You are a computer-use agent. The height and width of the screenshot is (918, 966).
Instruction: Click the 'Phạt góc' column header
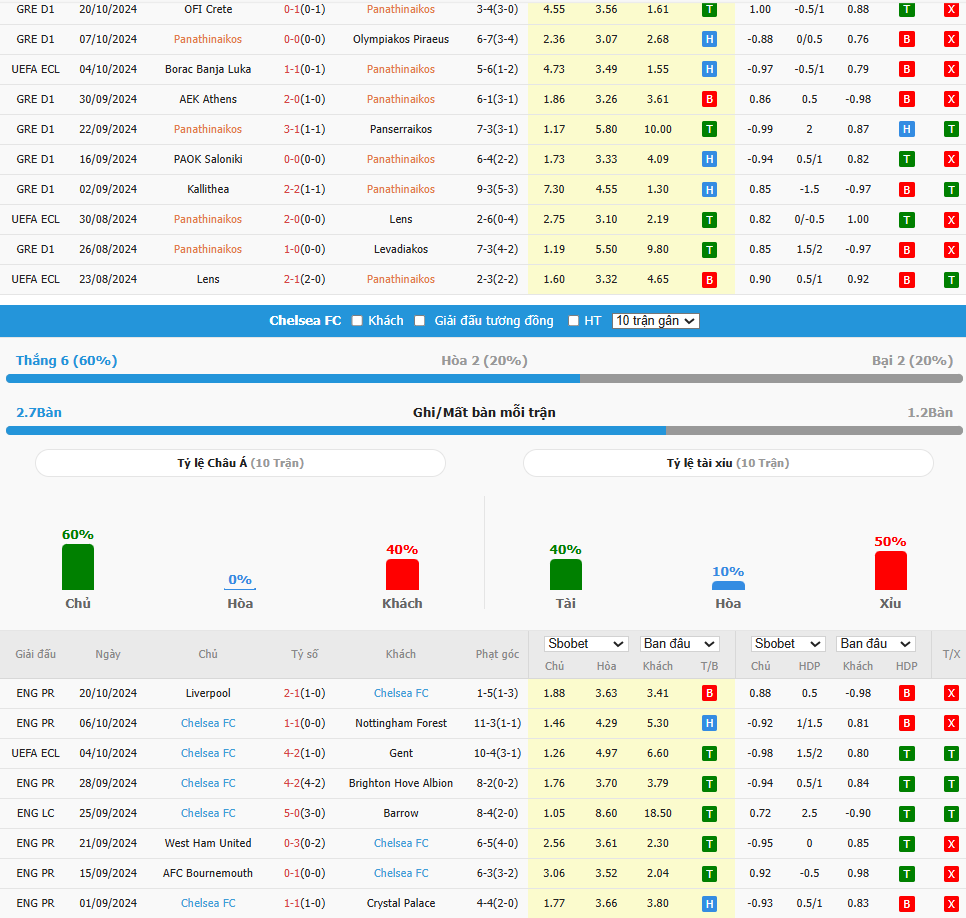(x=497, y=654)
